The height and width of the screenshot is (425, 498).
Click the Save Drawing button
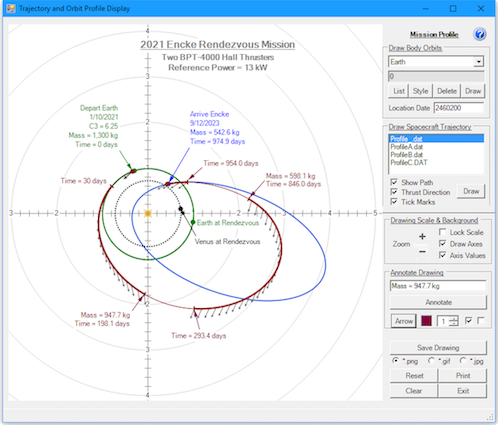pyautogui.click(x=438, y=348)
